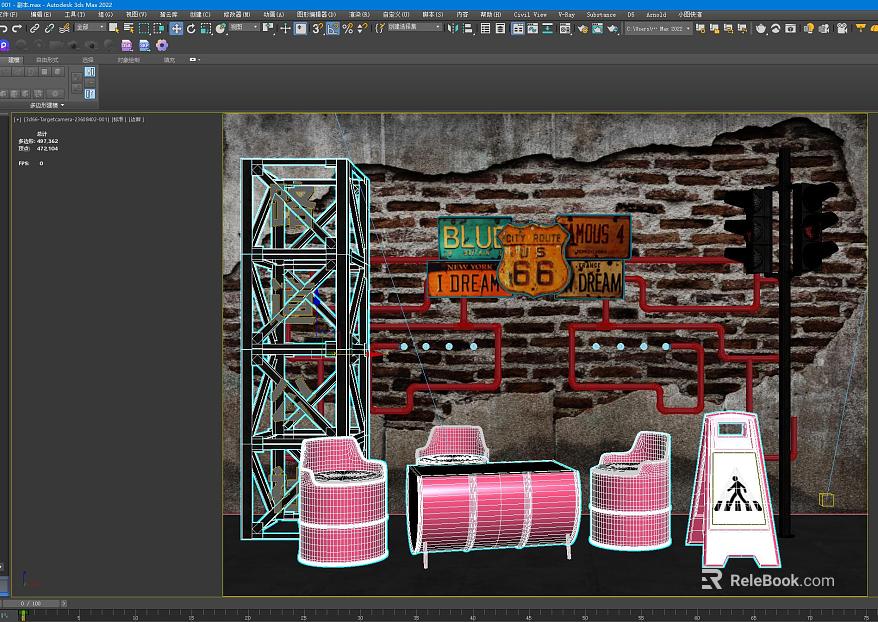
Task: Expand the 多边形建模 panel dropdown
Action: [x=47, y=105]
